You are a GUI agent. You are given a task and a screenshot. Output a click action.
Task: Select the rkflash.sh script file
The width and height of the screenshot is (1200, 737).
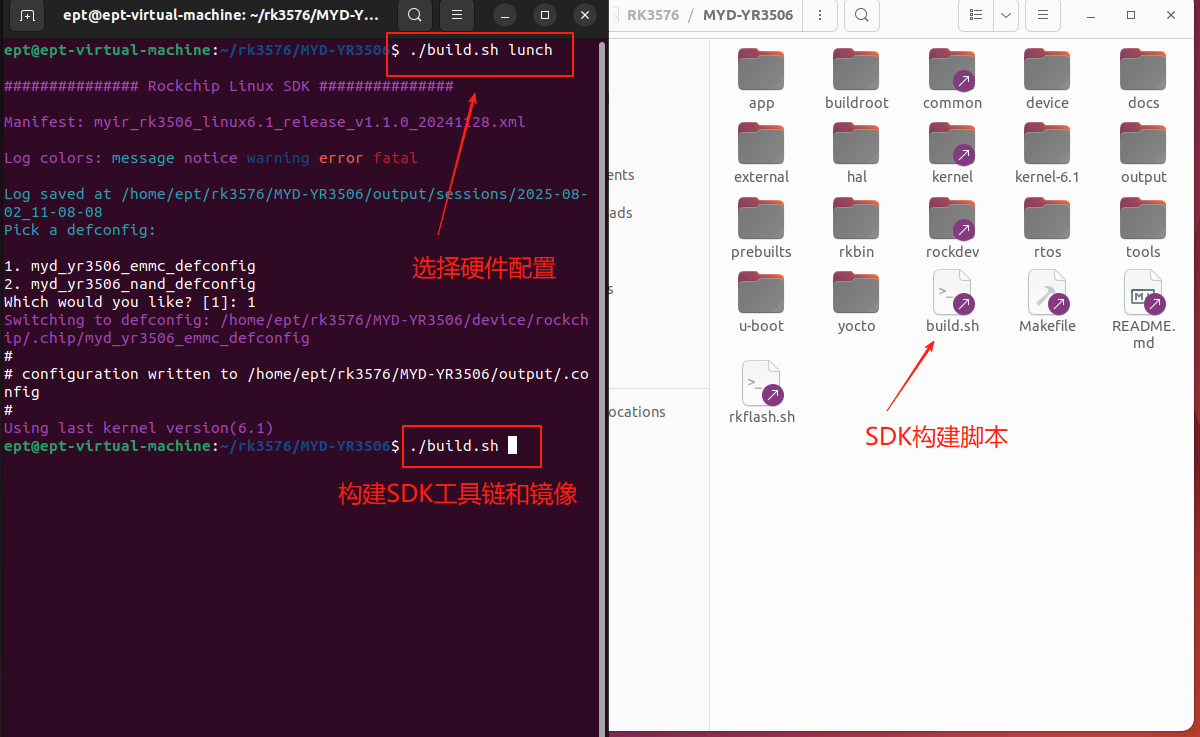[x=761, y=393]
